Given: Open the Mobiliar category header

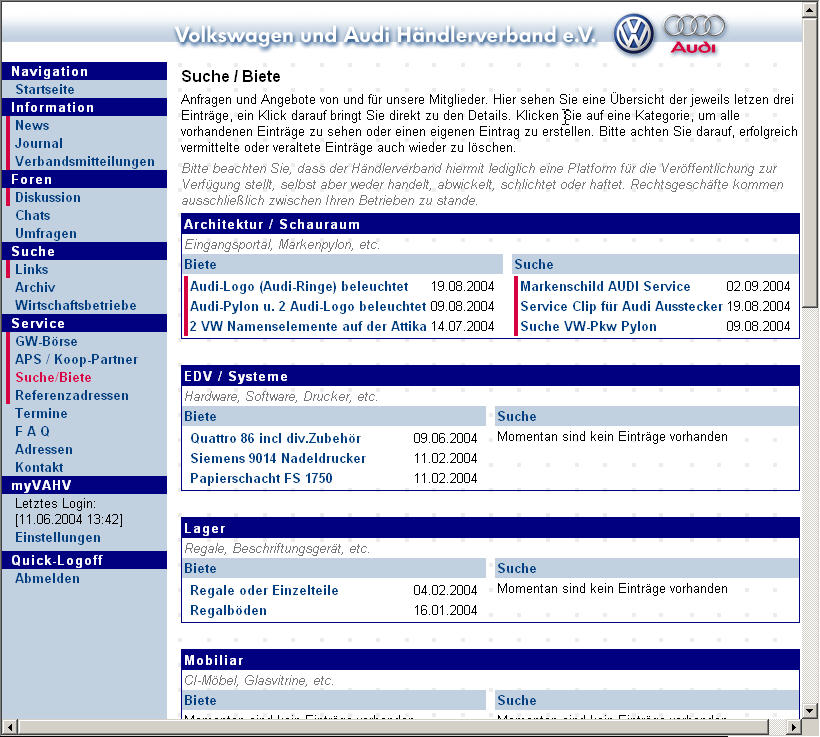Looking at the screenshot, I should point(214,660).
